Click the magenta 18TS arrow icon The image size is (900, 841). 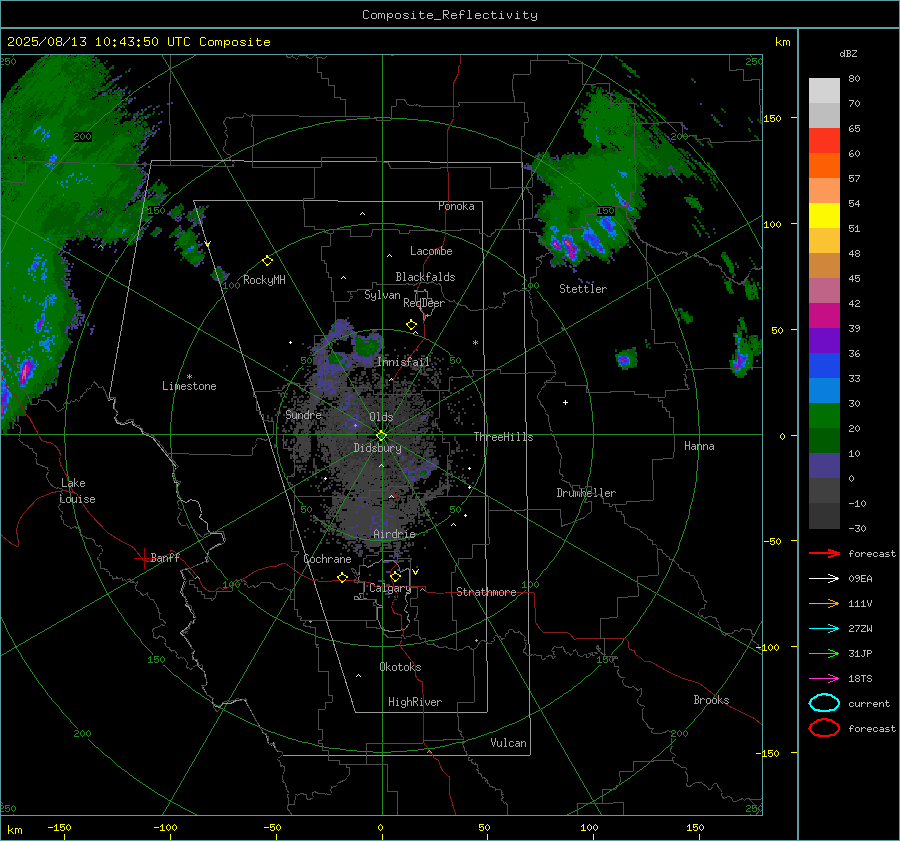[x=824, y=679]
